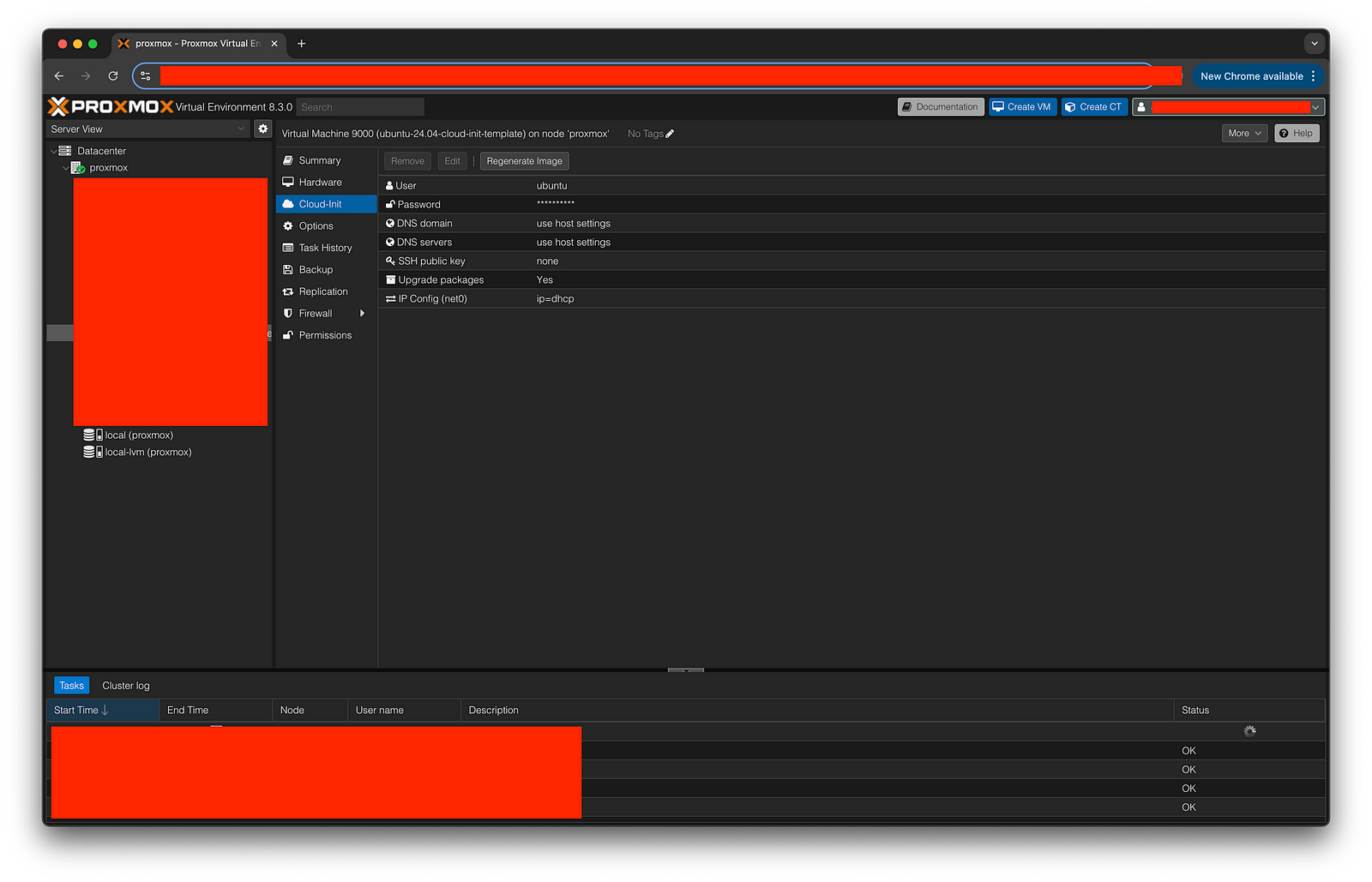1372x882 pixels.
Task: Click the End Time column header
Action: point(216,710)
